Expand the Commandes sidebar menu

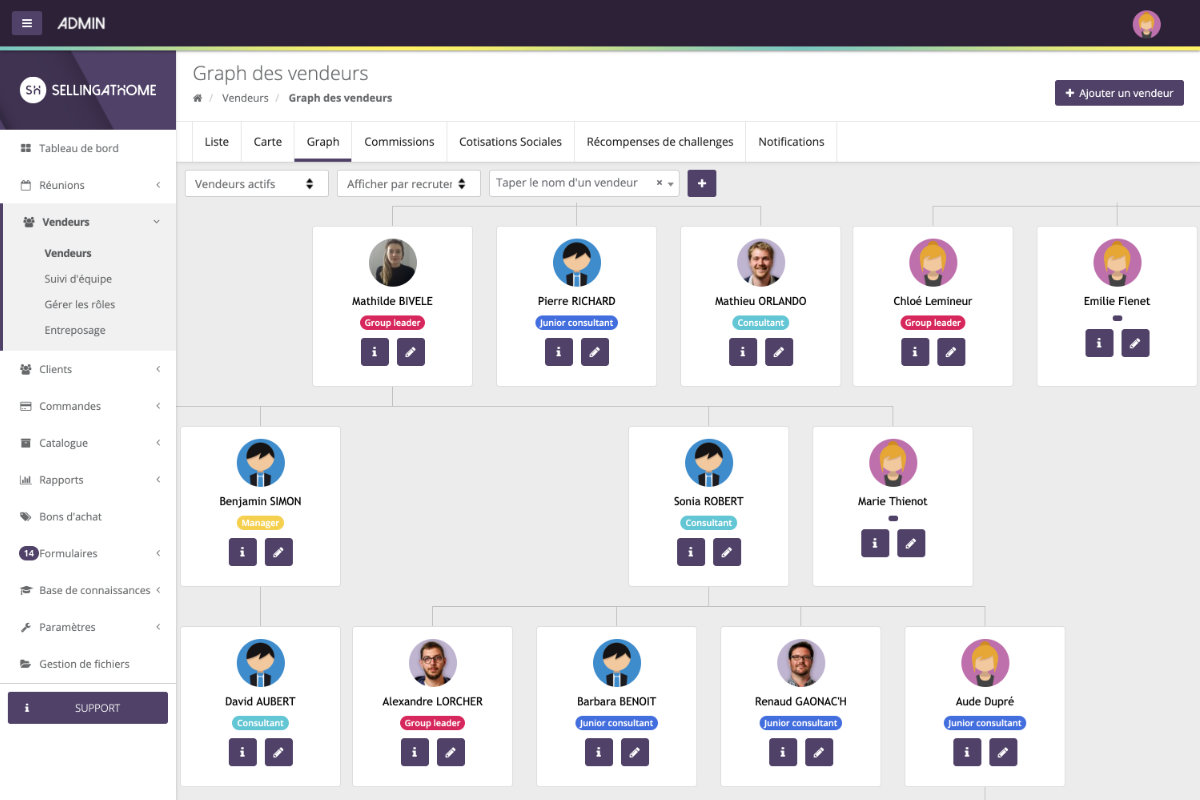[88, 406]
